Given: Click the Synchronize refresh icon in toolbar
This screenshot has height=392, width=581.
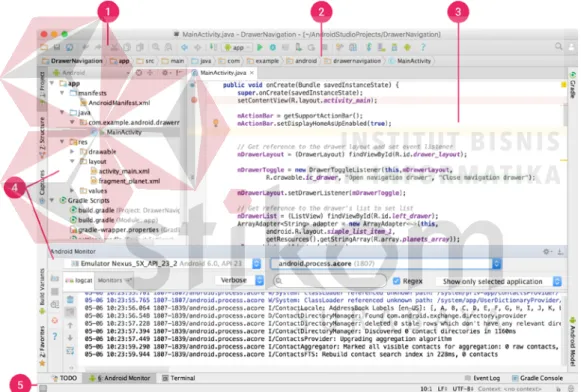Looking at the screenshot, I should 69,47.
